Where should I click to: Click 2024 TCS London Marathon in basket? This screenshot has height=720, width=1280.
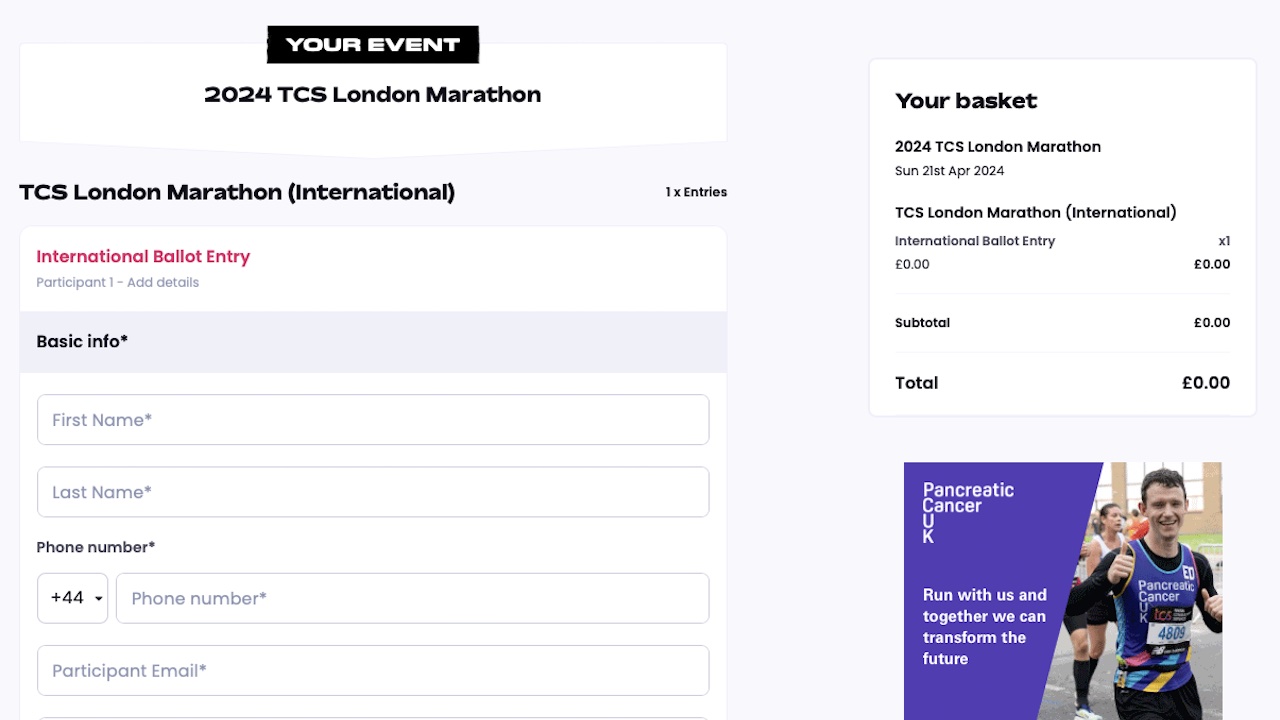pos(998,147)
